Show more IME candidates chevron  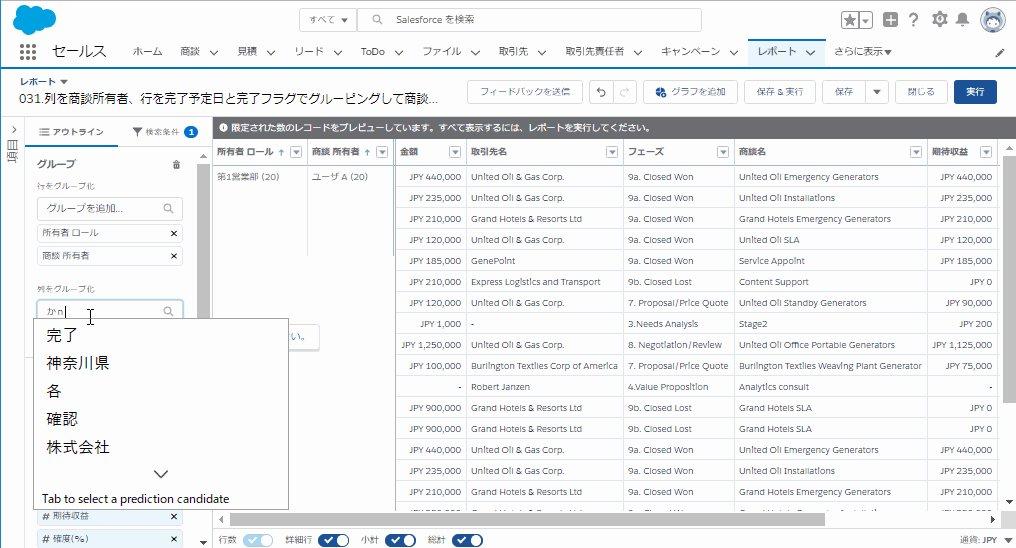[161, 474]
